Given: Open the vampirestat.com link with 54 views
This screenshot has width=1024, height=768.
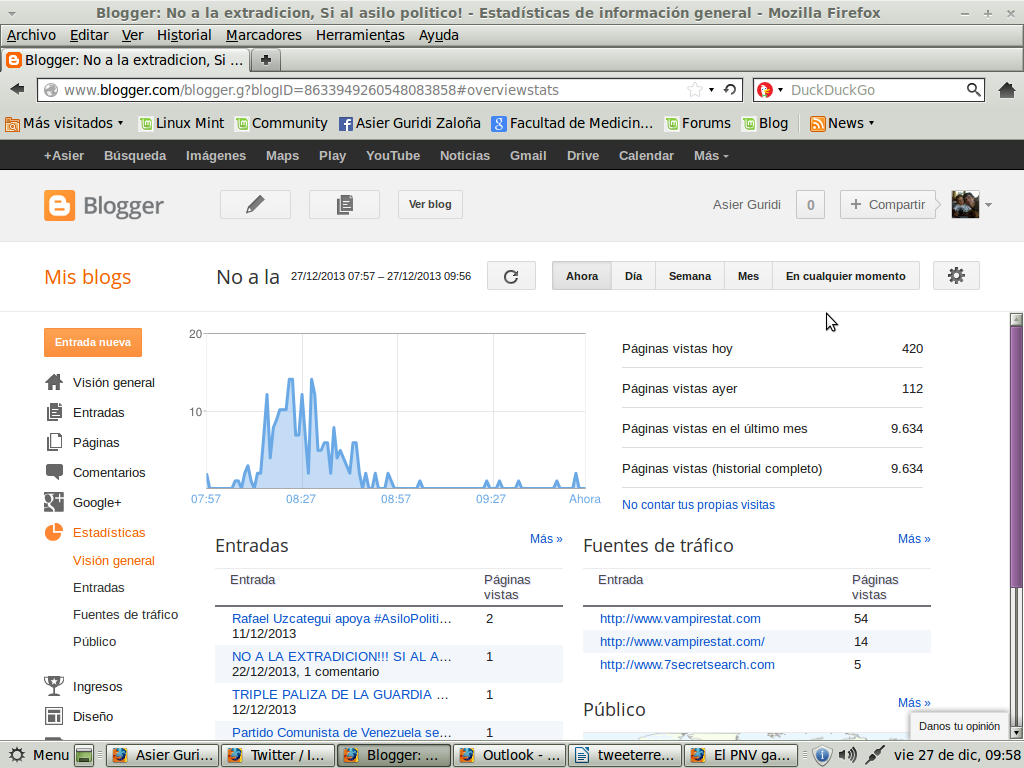Looking at the screenshot, I should [x=680, y=618].
